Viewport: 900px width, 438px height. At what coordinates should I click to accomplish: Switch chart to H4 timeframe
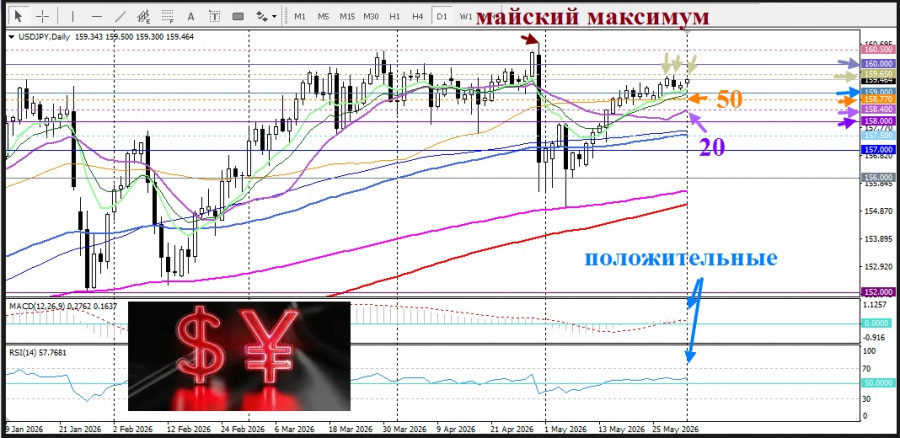pyautogui.click(x=418, y=16)
